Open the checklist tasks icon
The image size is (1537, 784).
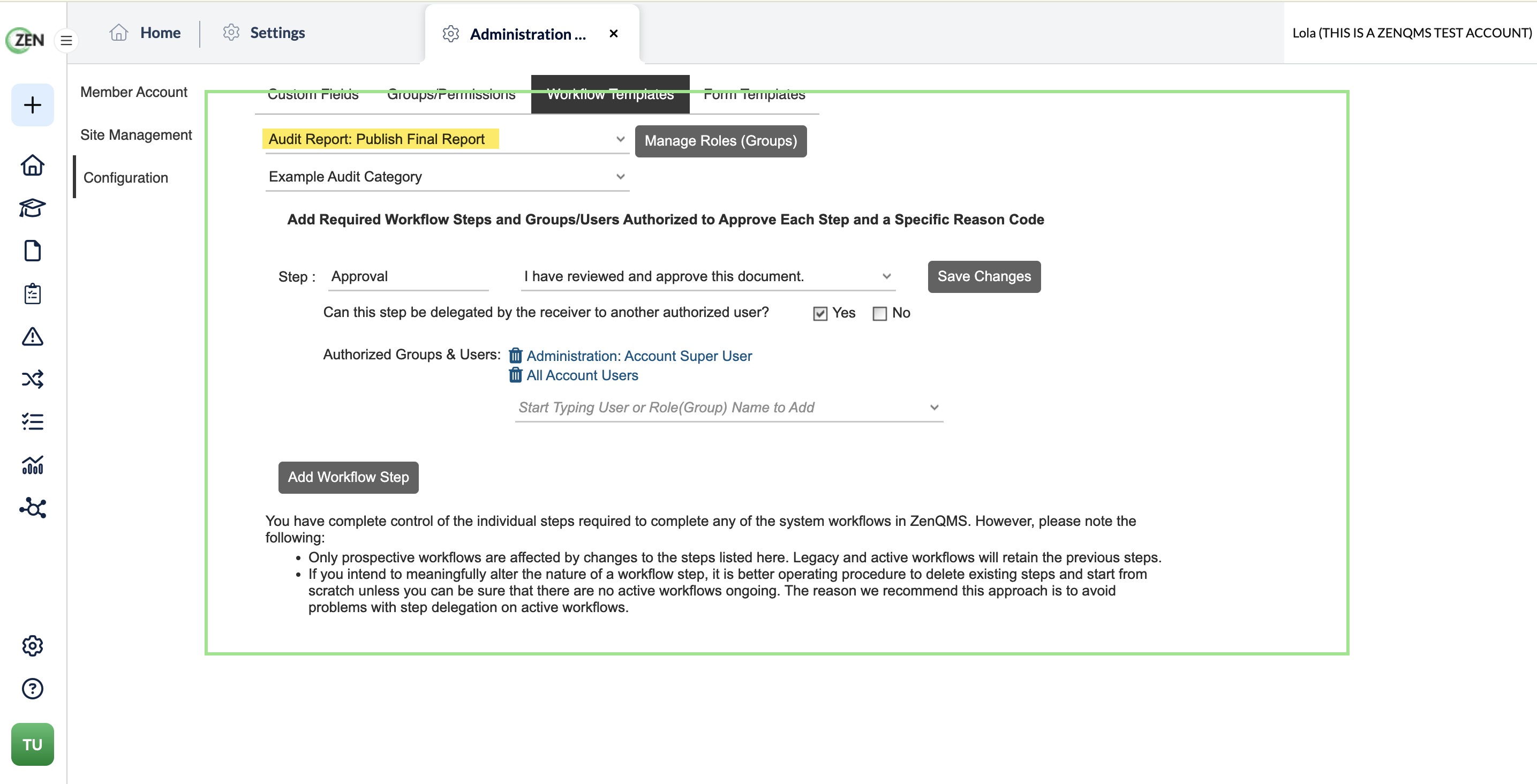click(x=32, y=423)
